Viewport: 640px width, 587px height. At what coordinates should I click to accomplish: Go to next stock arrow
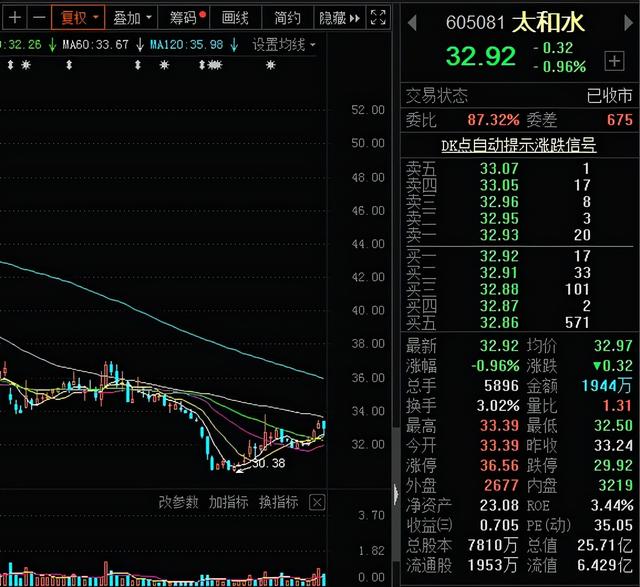click(x=629, y=23)
